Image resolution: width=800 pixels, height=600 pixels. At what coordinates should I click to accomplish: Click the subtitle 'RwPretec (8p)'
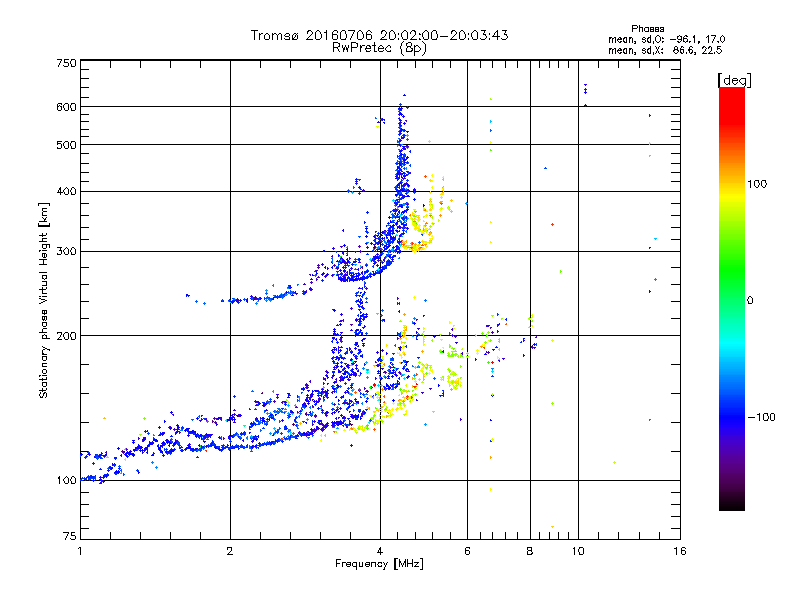[379, 48]
